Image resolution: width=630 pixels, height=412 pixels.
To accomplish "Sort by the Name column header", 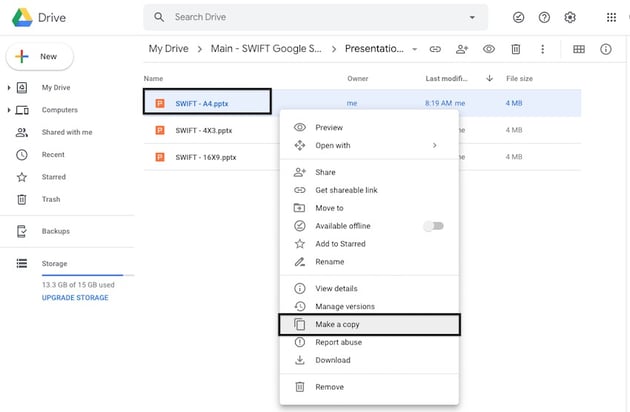I will pos(153,78).
